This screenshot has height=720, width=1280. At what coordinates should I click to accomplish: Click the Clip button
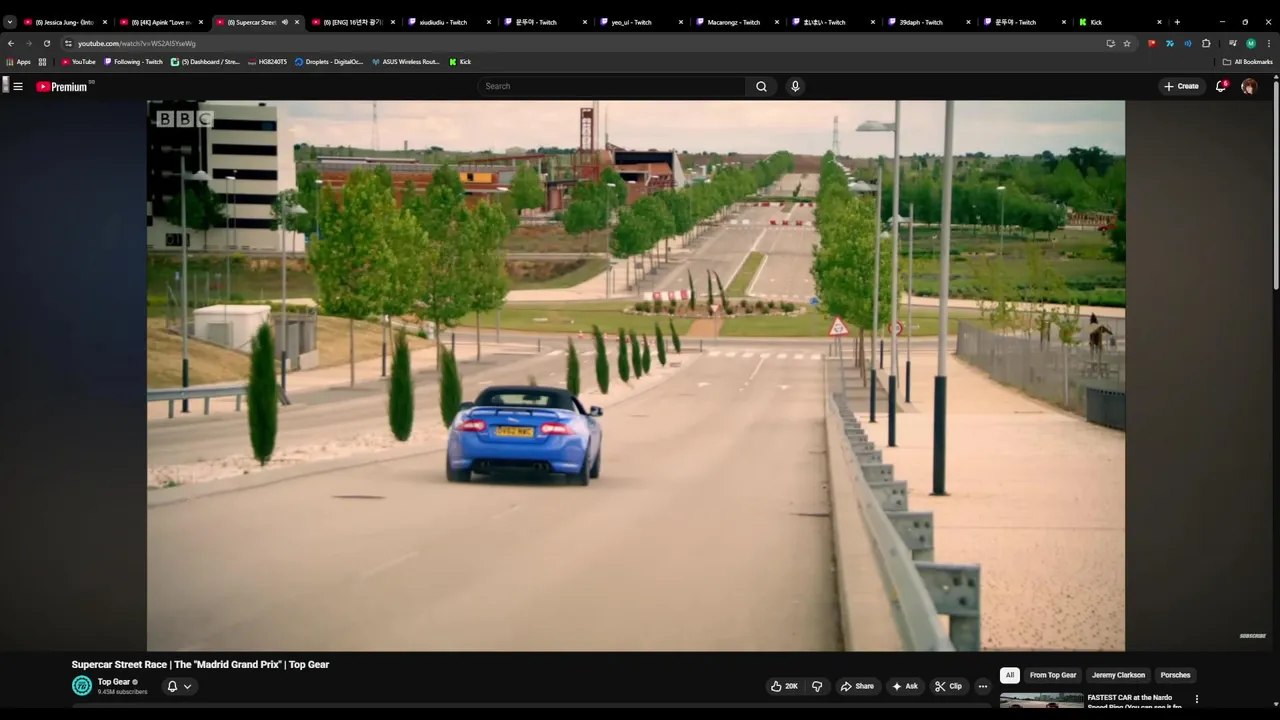click(948, 686)
